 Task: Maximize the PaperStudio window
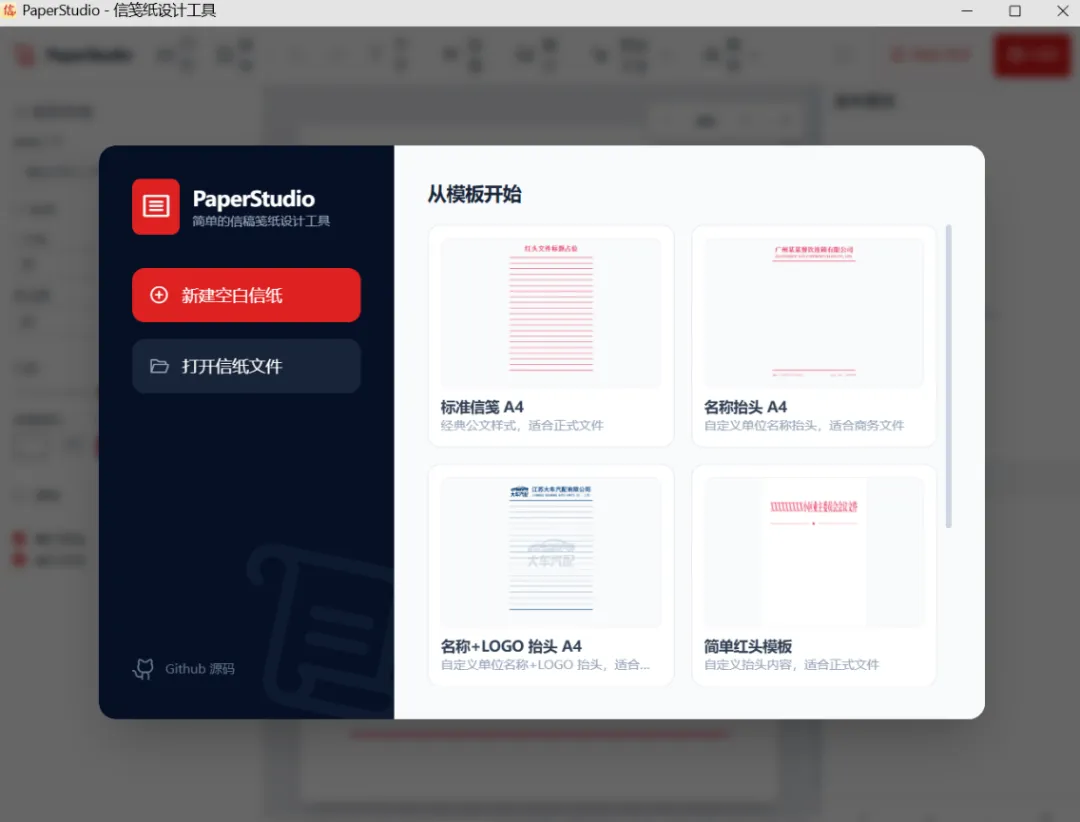point(1015,11)
